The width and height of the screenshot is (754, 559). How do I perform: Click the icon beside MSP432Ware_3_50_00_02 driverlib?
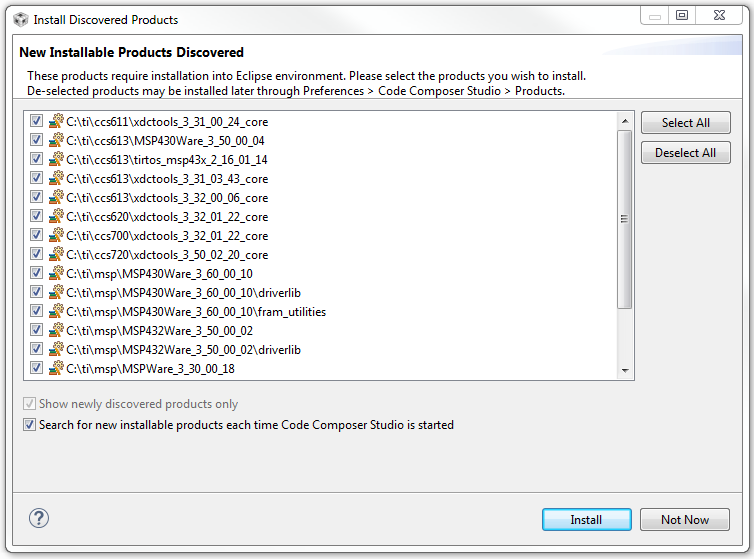[56, 349]
